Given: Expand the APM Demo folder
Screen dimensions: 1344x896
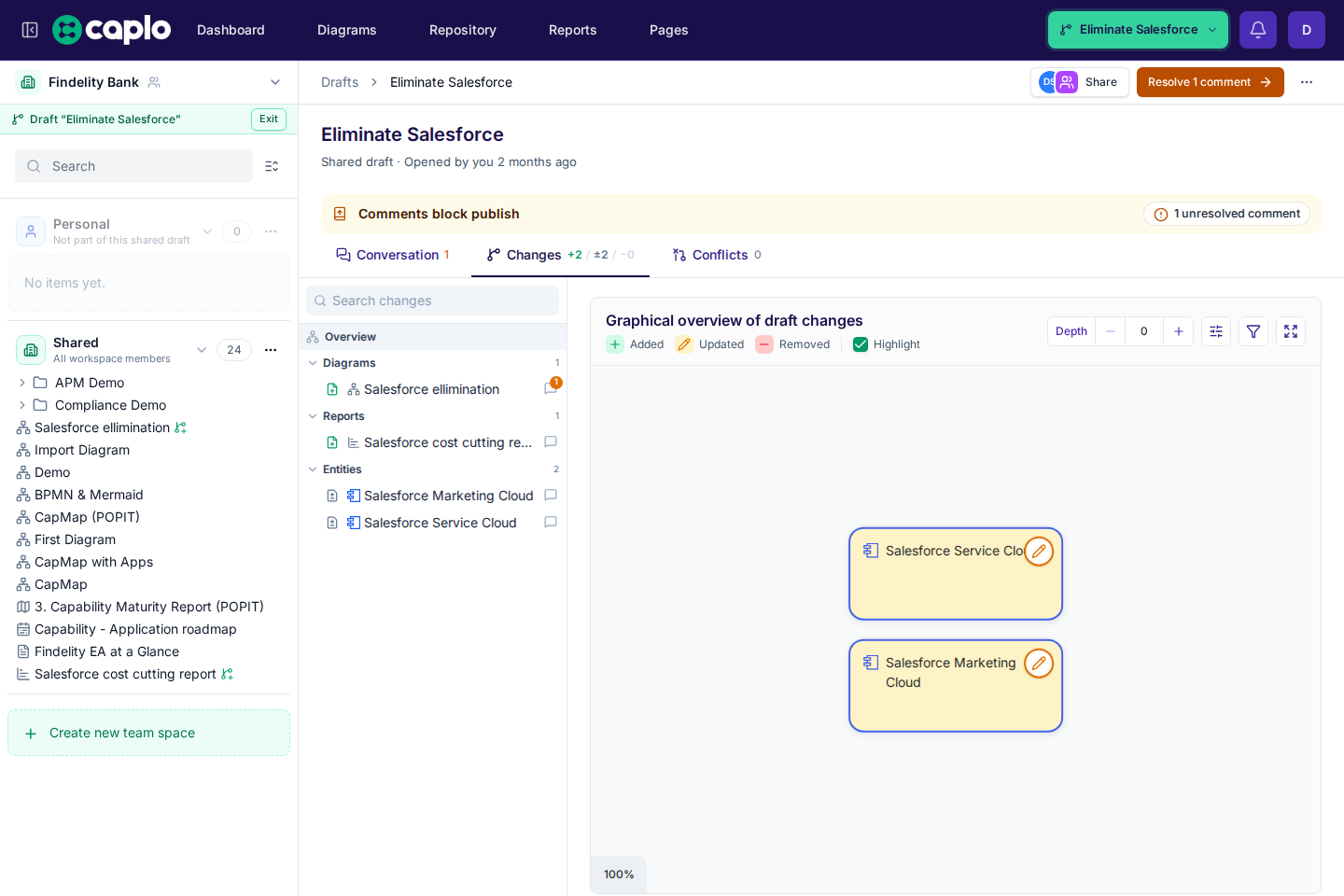Looking at the screenshot, I should [22, 383].
